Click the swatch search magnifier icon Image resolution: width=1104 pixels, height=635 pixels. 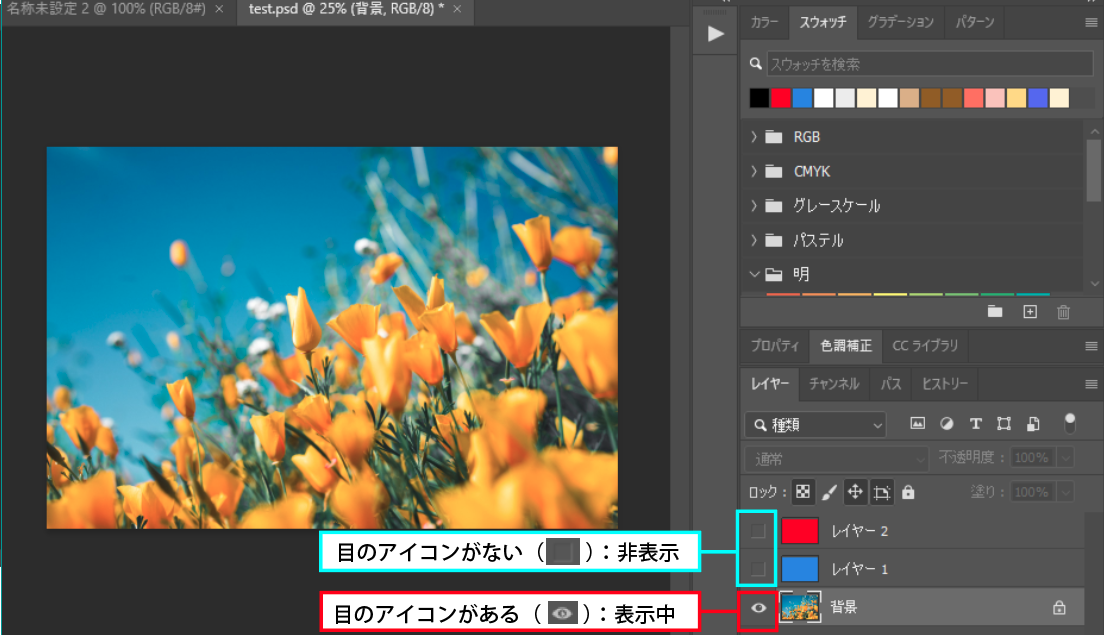[755, 64]
